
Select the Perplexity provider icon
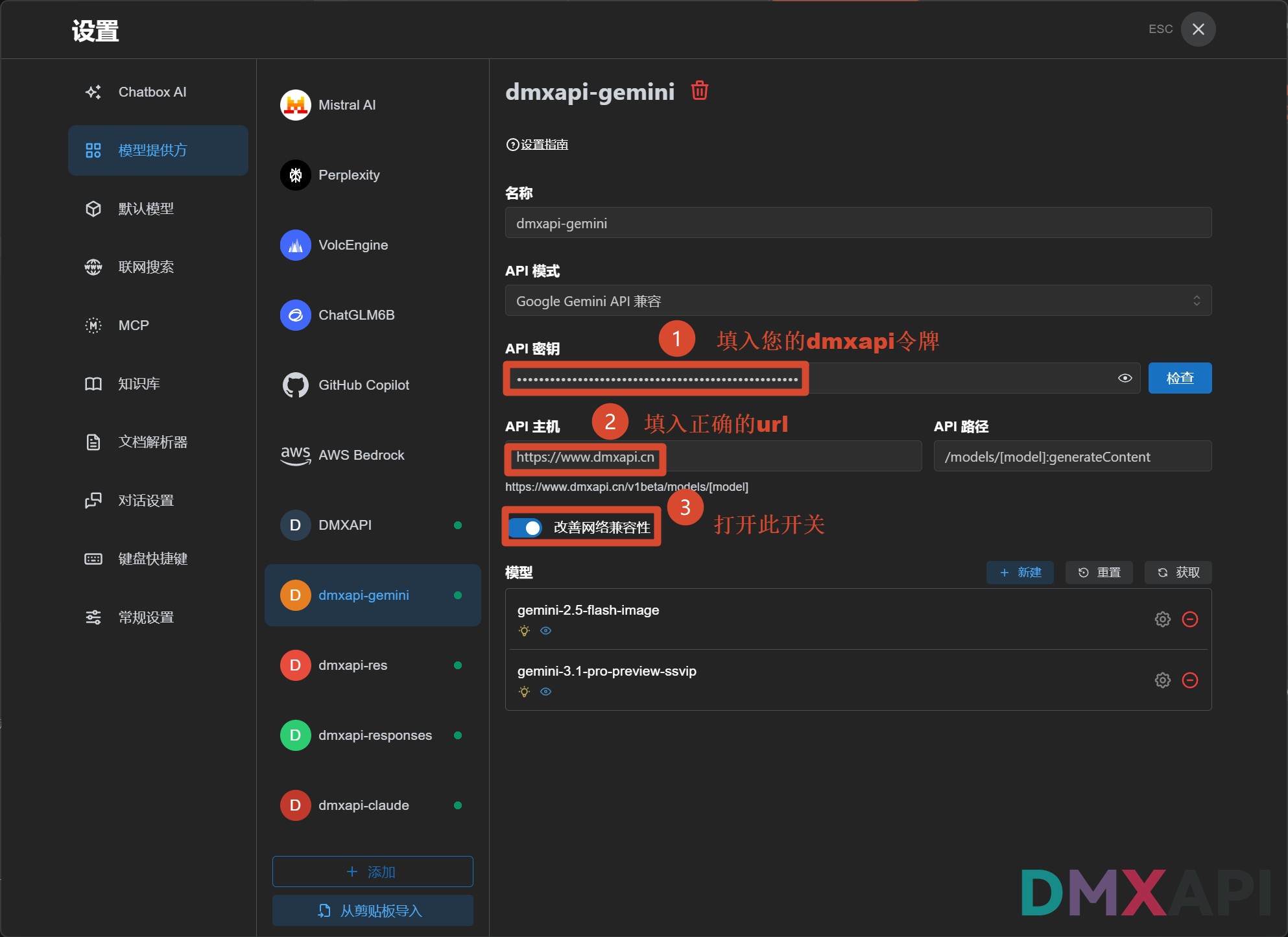point(296,175)
